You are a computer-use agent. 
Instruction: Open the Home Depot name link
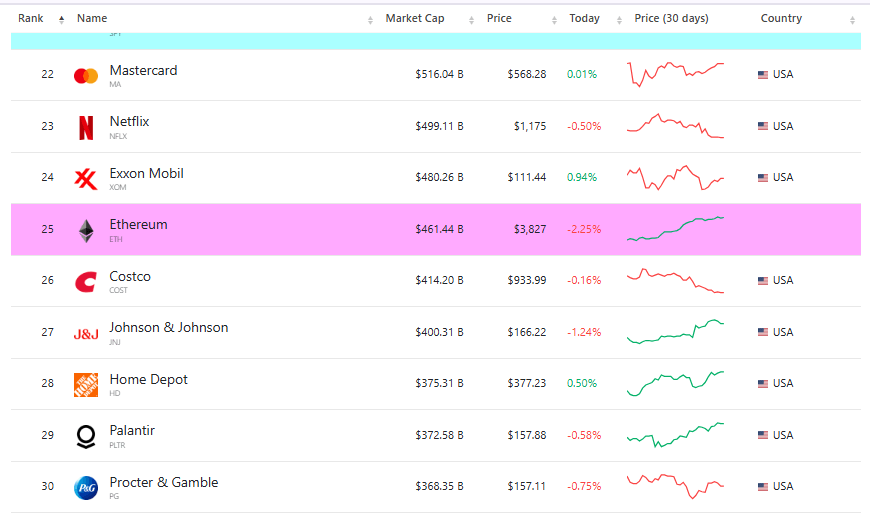pyautogui.click(x=148, y=380)
